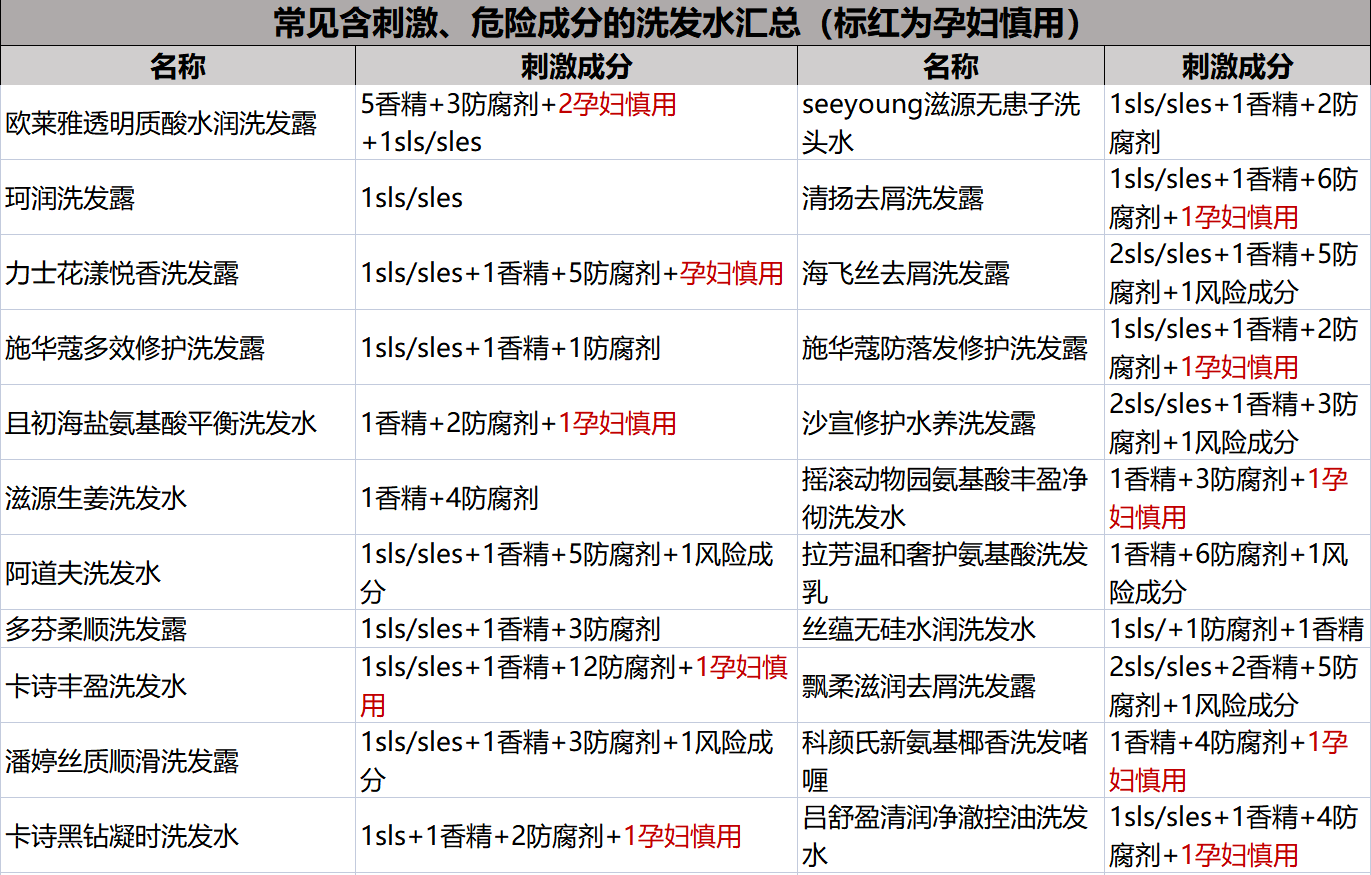Select the title cell 常见含刺激、危险成分的洗发水汇总

coord(685,23)
